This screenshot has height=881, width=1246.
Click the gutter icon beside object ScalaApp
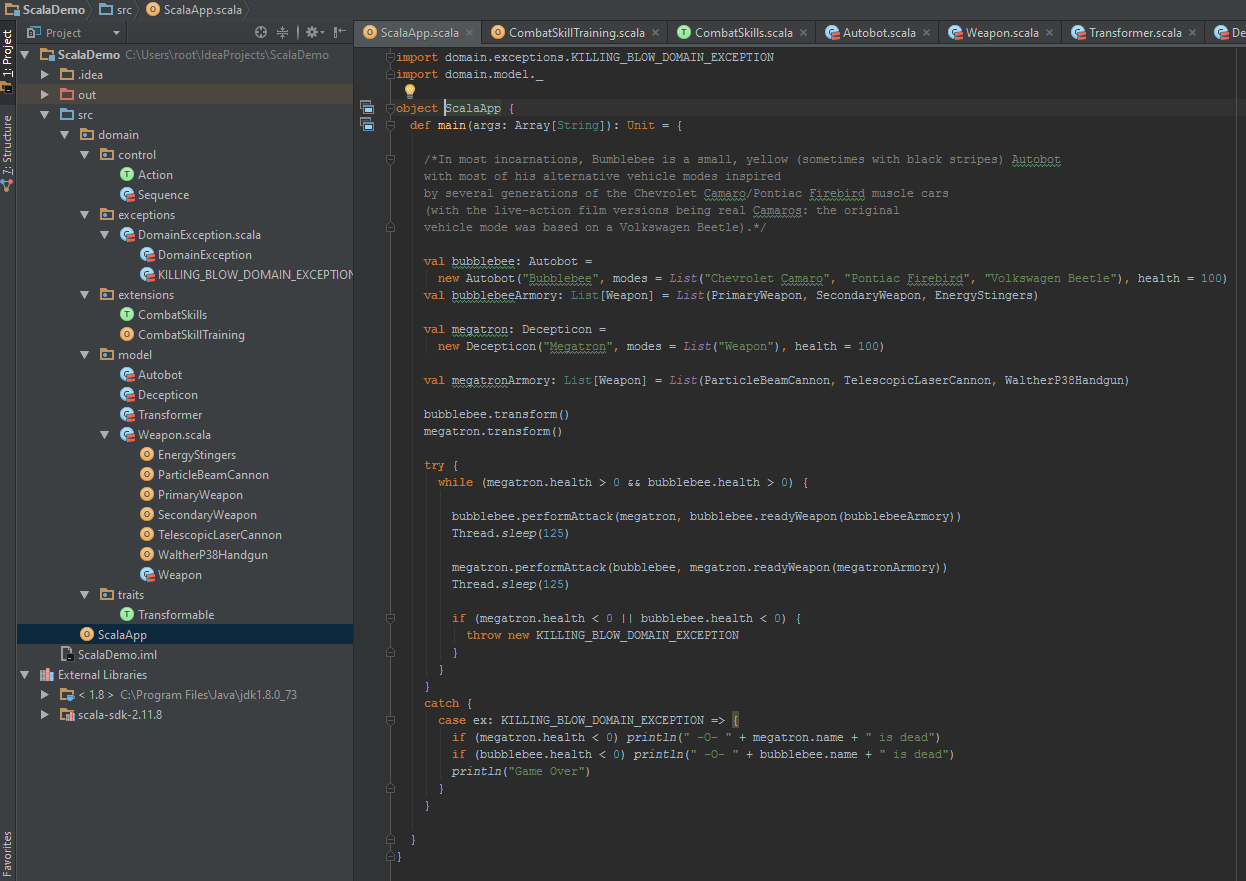click(366, 108)
